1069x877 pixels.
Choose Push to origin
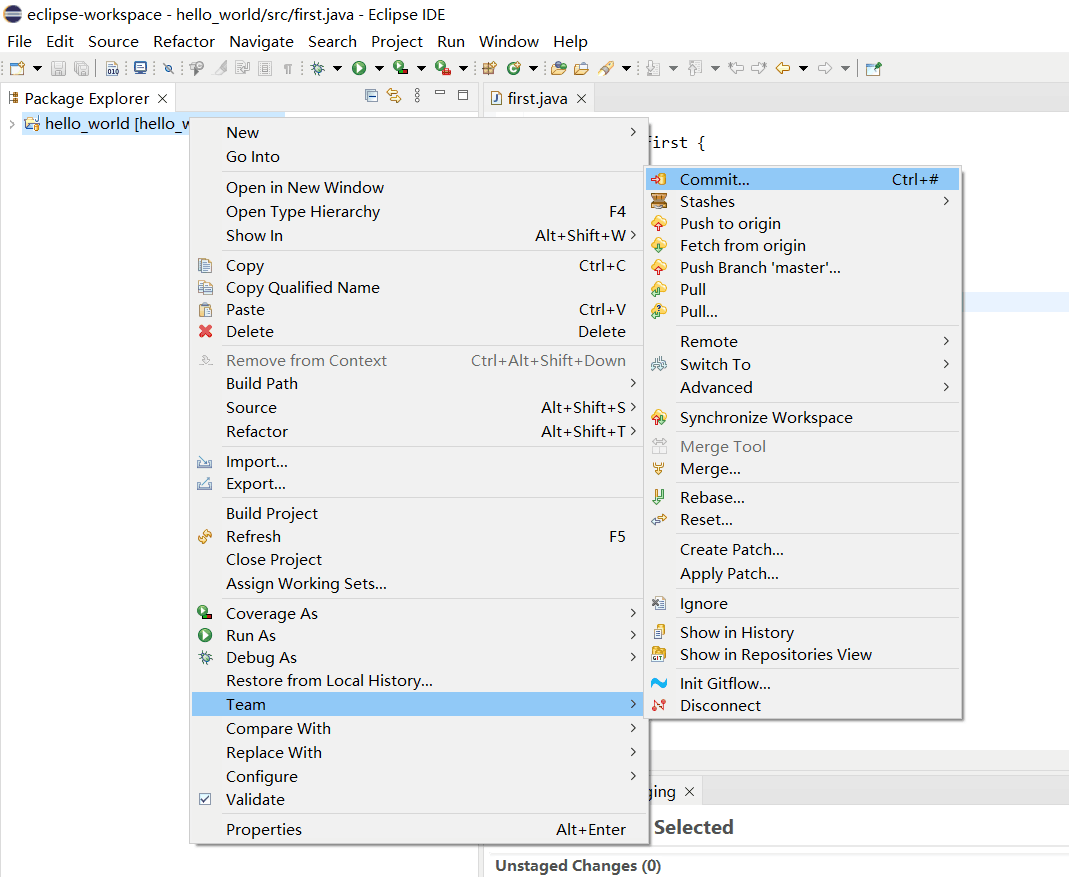[x=802, y=223]
